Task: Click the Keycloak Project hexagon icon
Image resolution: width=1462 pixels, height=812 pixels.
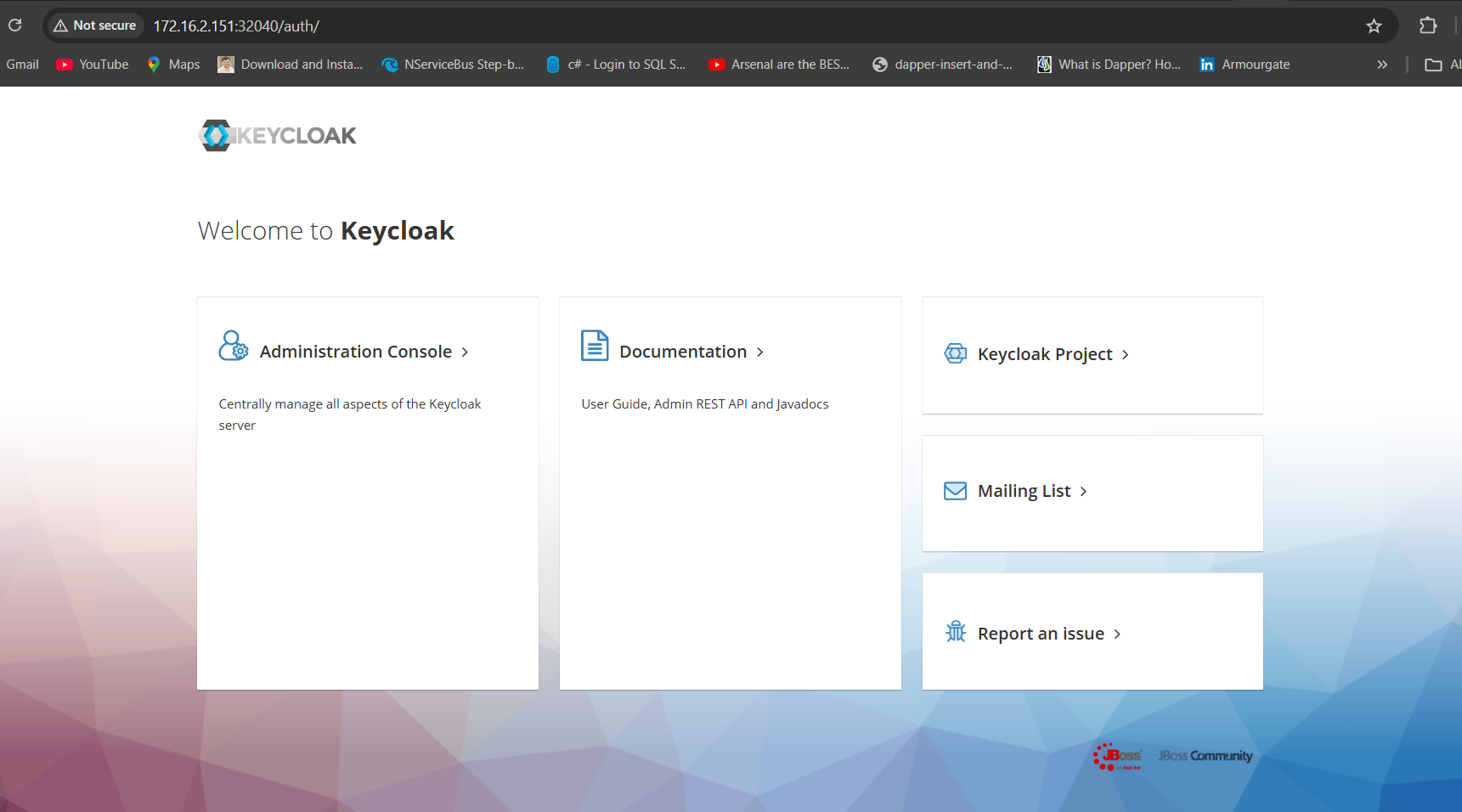Action: point(956,353)
